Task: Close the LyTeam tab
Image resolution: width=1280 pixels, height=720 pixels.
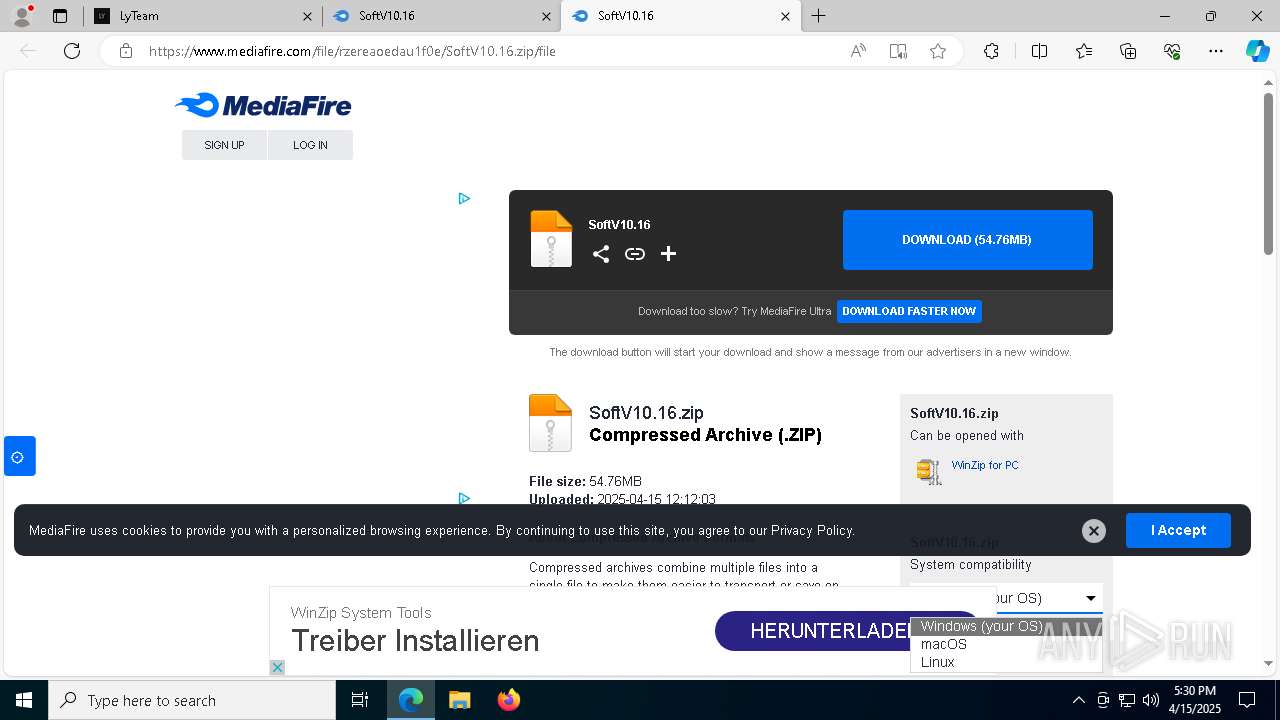Action: coord(308,16)
